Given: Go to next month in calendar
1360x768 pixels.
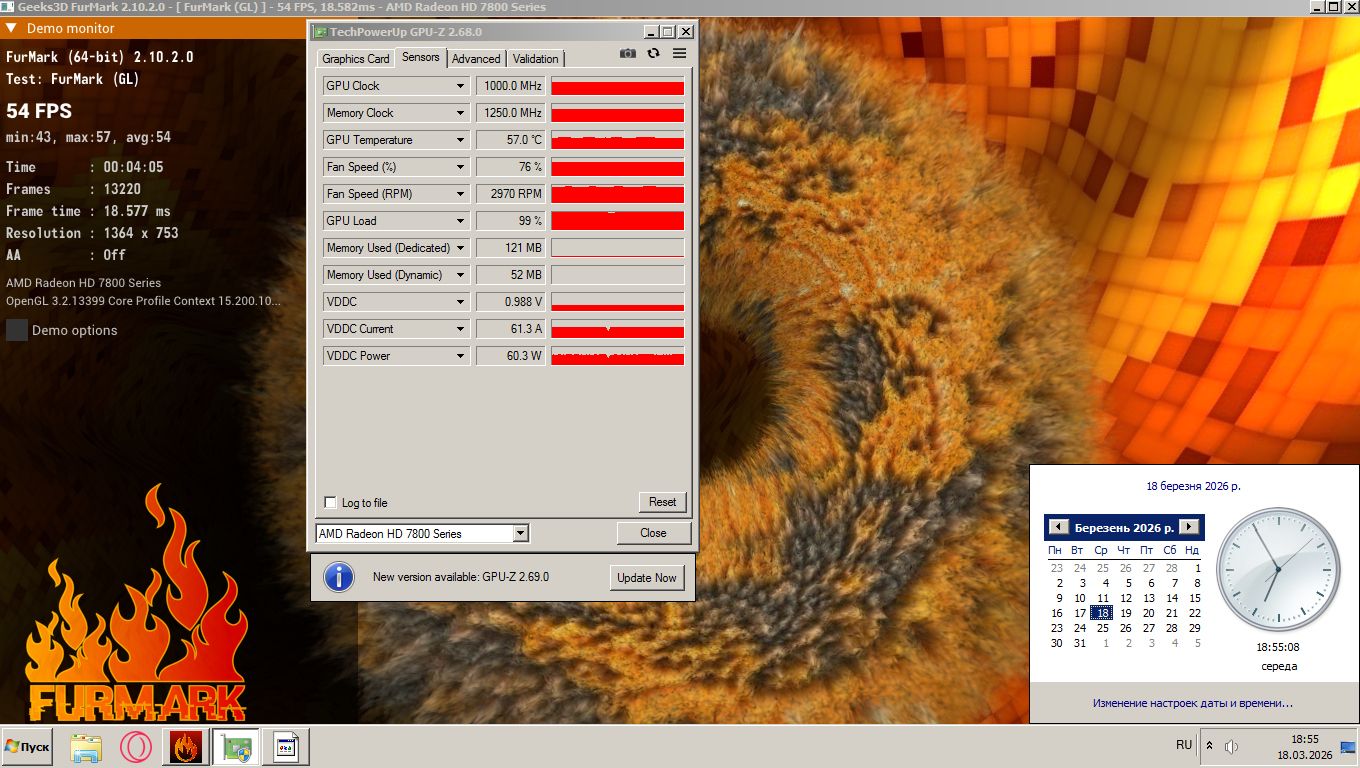Looking at the screenshot, I should [1188, 527].
